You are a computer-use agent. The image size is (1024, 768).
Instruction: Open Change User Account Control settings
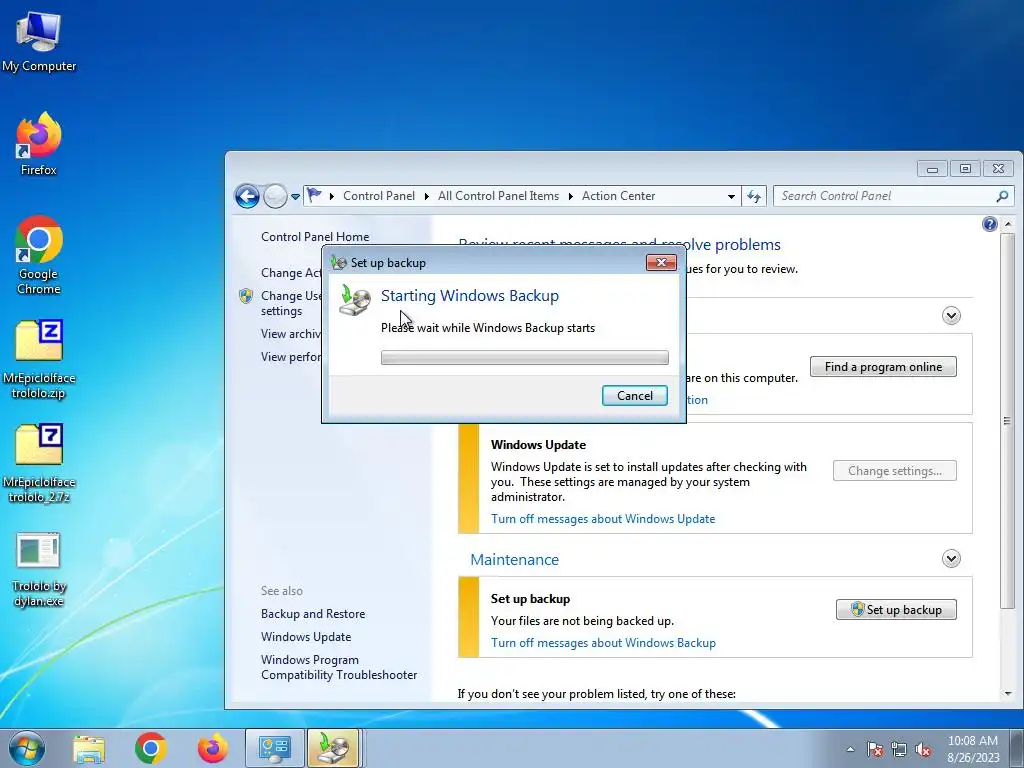291,303
